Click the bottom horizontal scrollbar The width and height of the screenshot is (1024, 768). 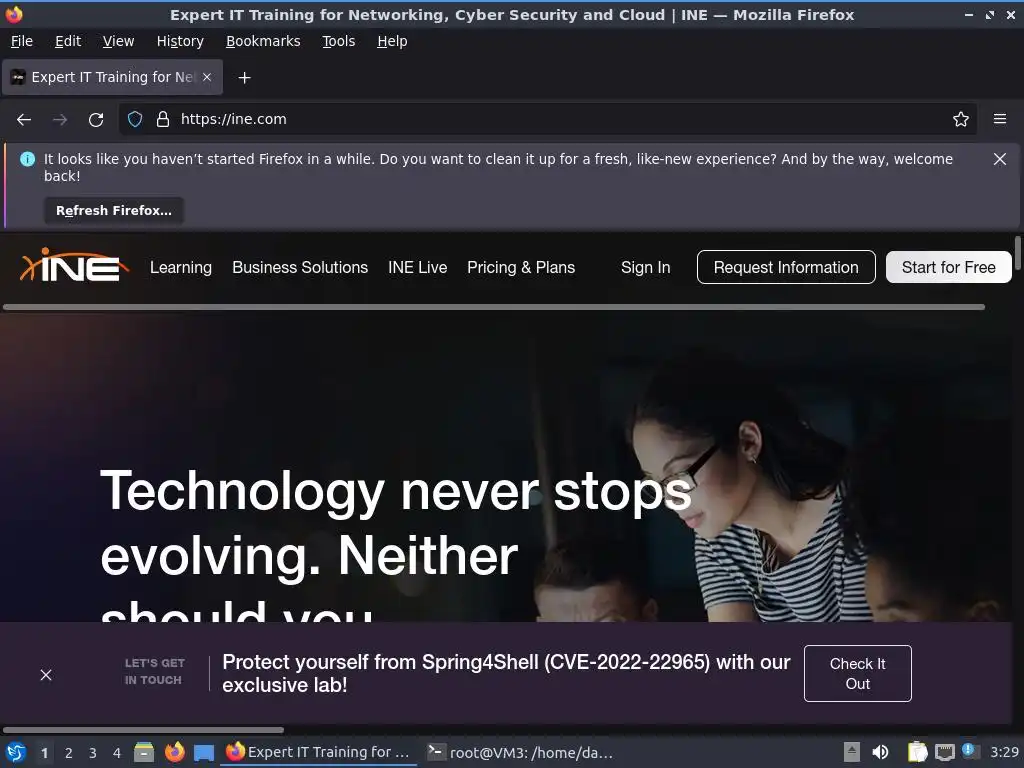click(x=143, y=730)
